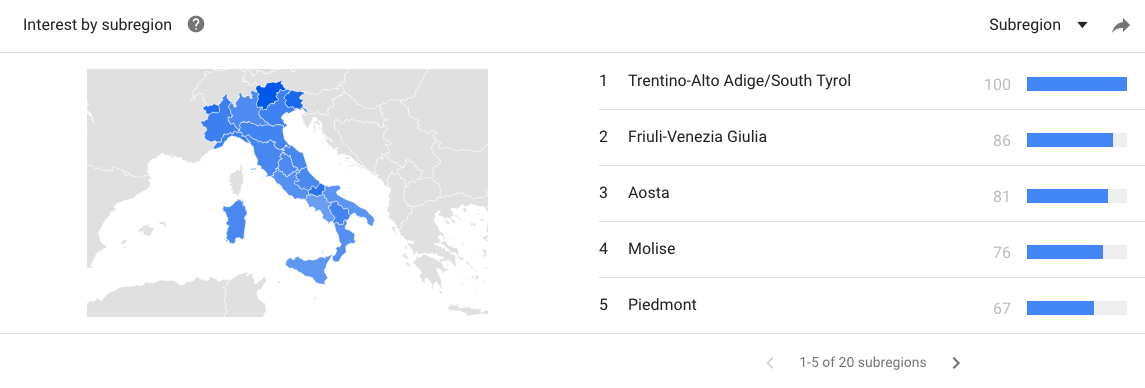The width and height of the screenshot is (1145, 388).
Task: Open the help icon beside Interest by subregion
Action: [196, 25]
